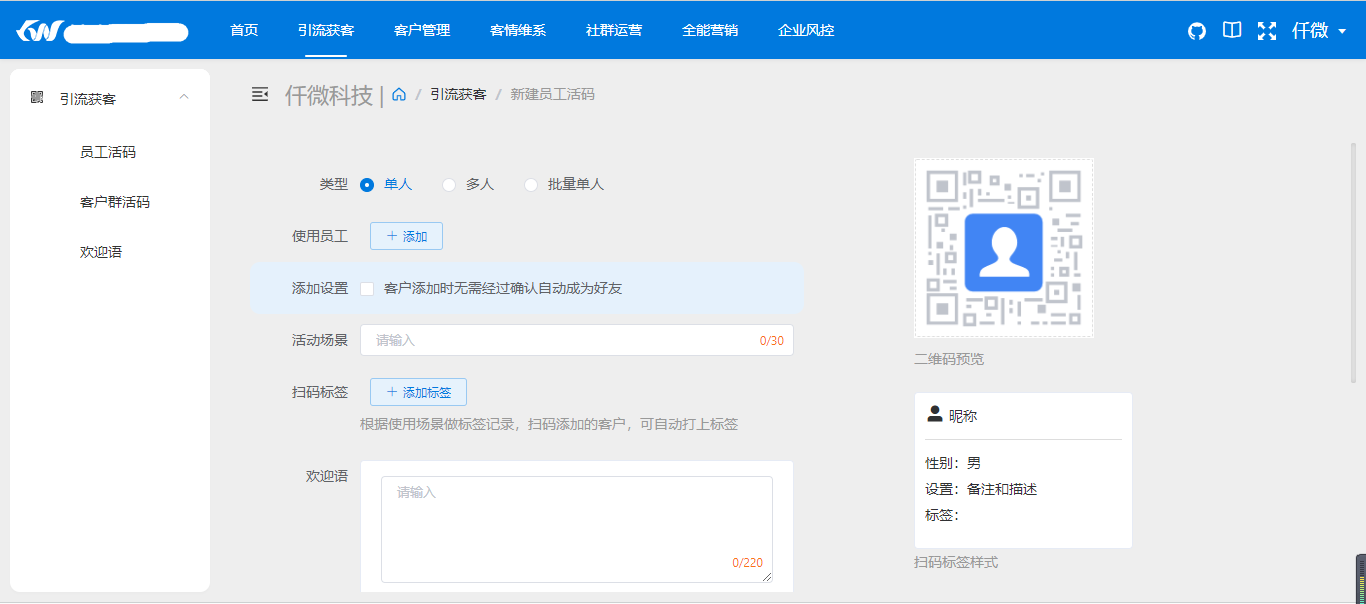Select the 批量单人 type radio button
The image size is (1366, 604).
531,185
